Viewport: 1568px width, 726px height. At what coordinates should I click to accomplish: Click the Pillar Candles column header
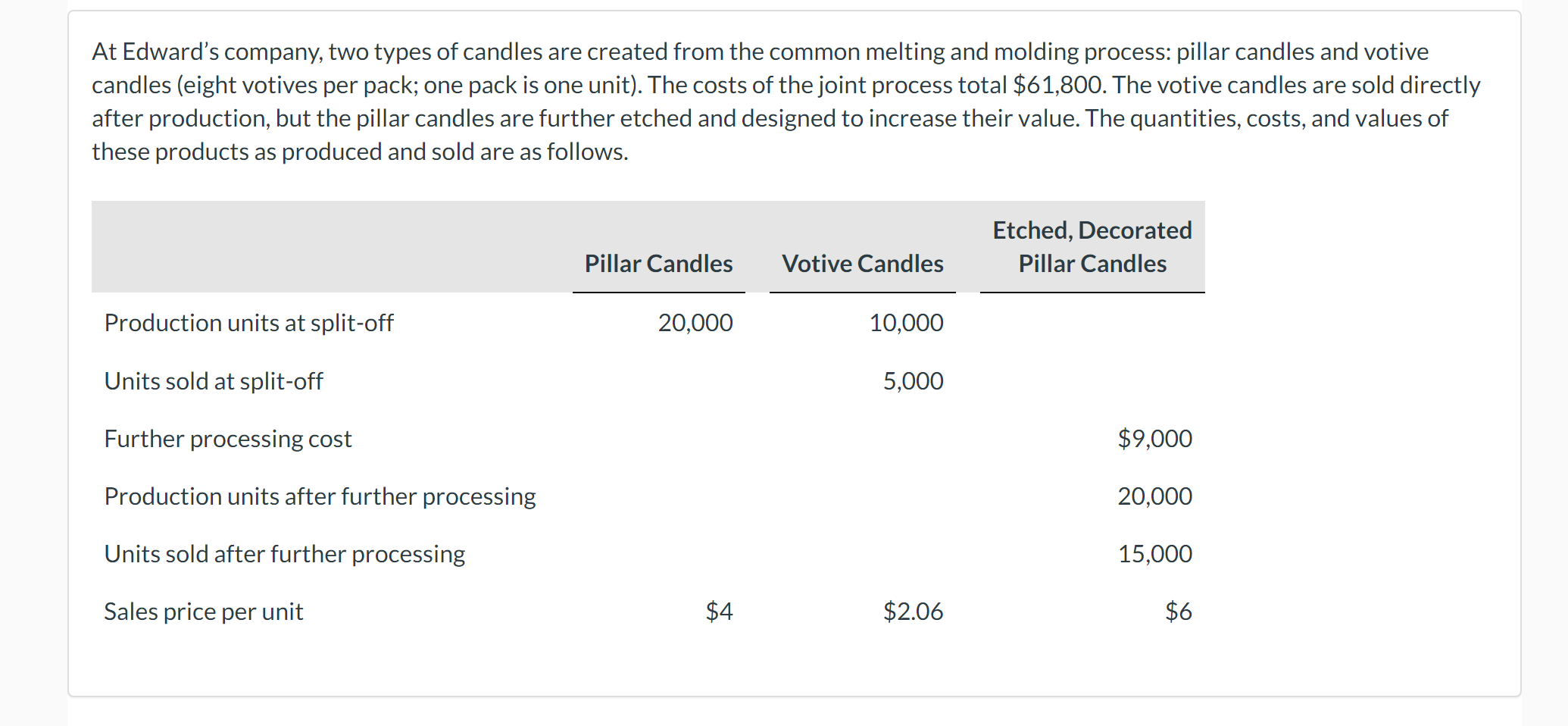658,264
